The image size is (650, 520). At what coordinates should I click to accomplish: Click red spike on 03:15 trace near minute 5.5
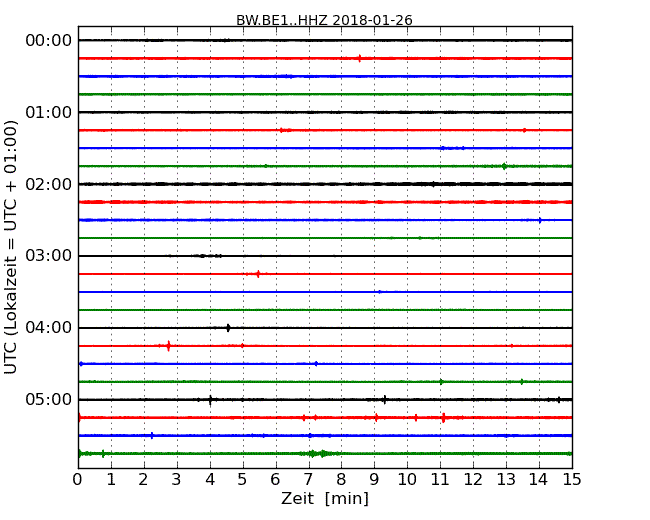click(258, 274)
